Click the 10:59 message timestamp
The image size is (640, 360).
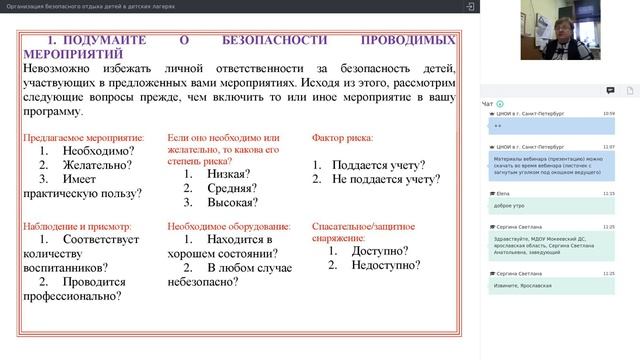point(609,113)
